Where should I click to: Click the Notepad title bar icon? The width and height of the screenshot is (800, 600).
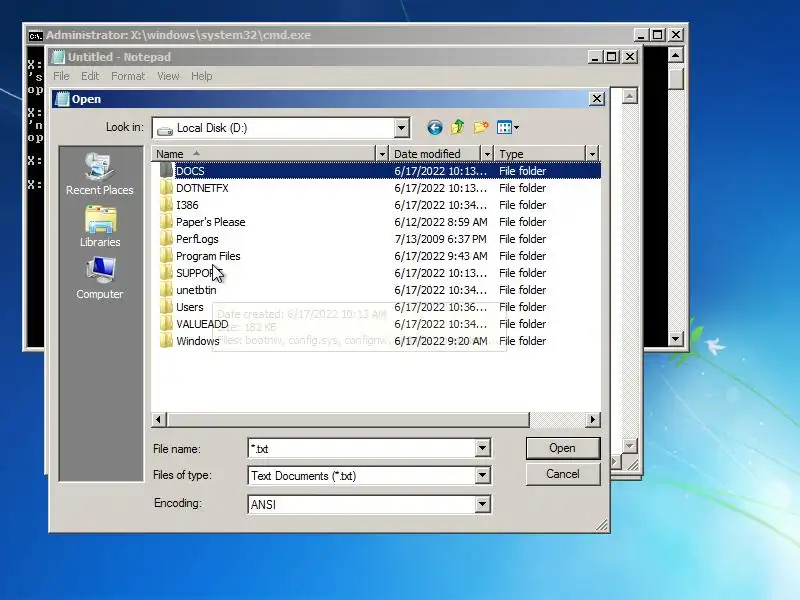(59, 57)
